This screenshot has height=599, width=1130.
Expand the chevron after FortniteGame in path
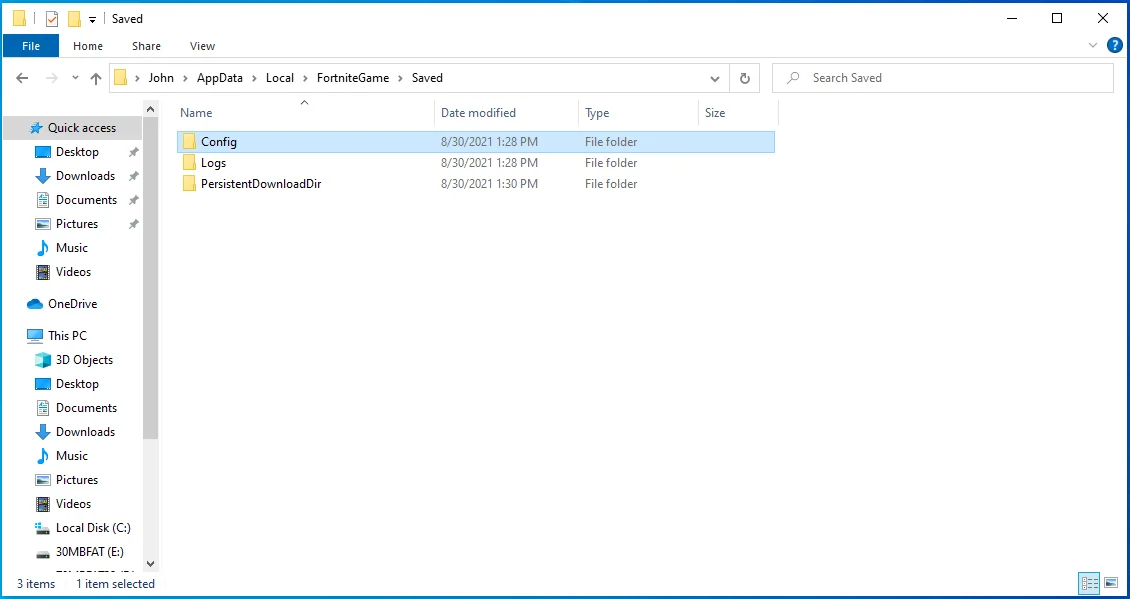400,78
